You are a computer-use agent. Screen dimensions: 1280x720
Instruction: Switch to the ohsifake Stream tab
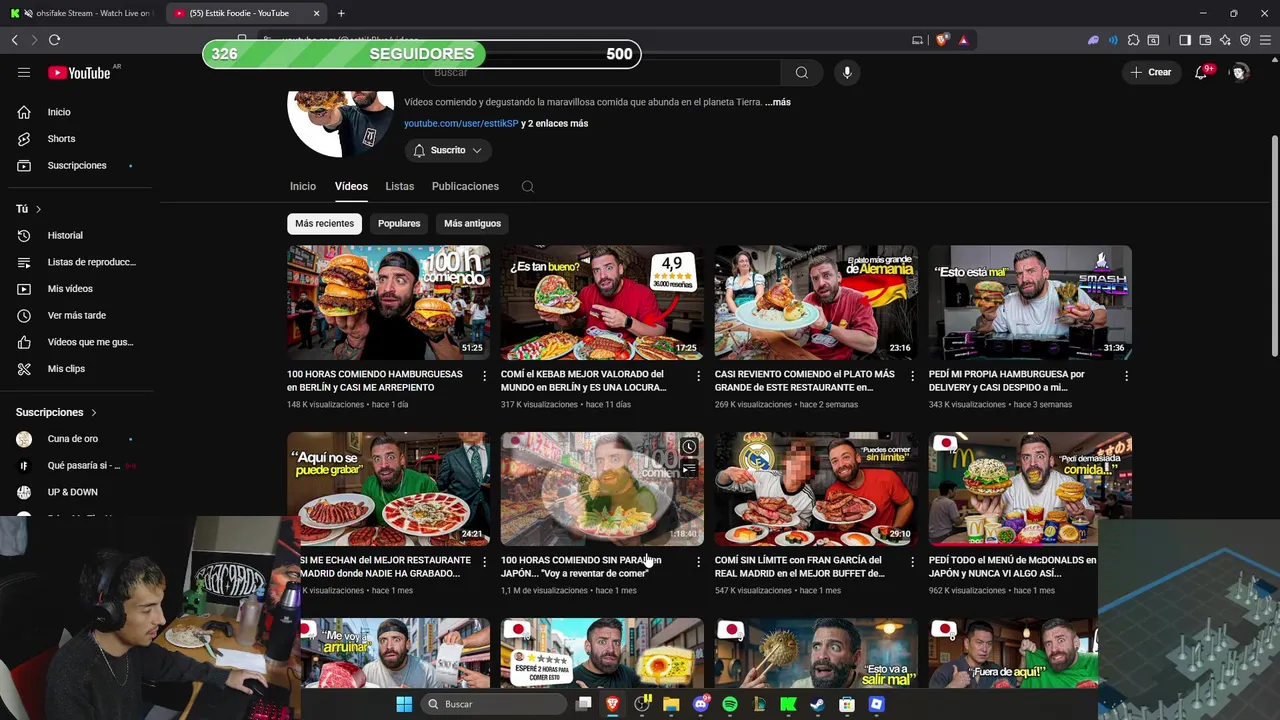coord(80,13)
